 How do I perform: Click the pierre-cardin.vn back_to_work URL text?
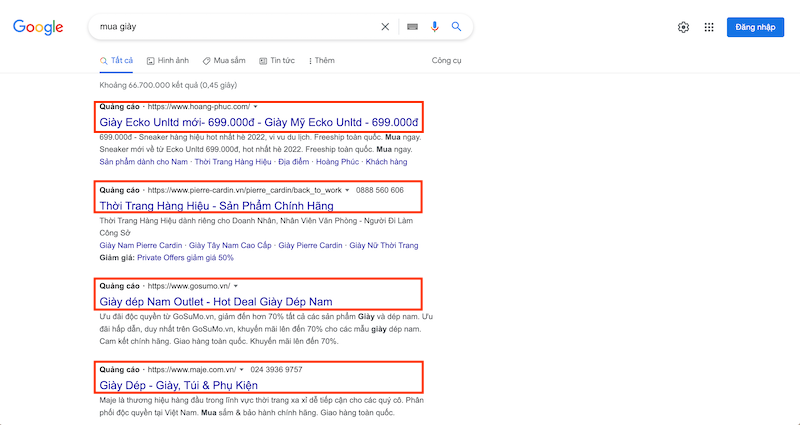pos(245,190)
